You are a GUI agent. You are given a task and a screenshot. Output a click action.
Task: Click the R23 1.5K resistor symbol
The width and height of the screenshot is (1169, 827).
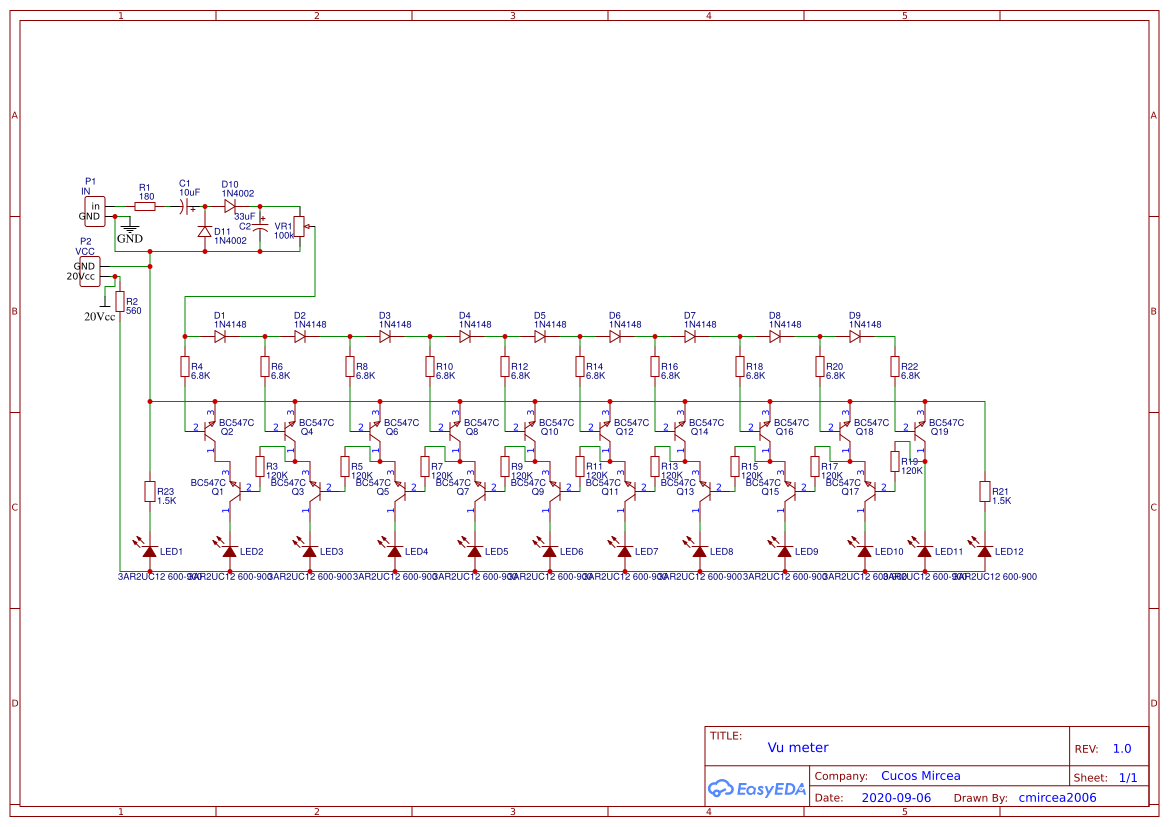pyautogui.click(x=149, y=491)
